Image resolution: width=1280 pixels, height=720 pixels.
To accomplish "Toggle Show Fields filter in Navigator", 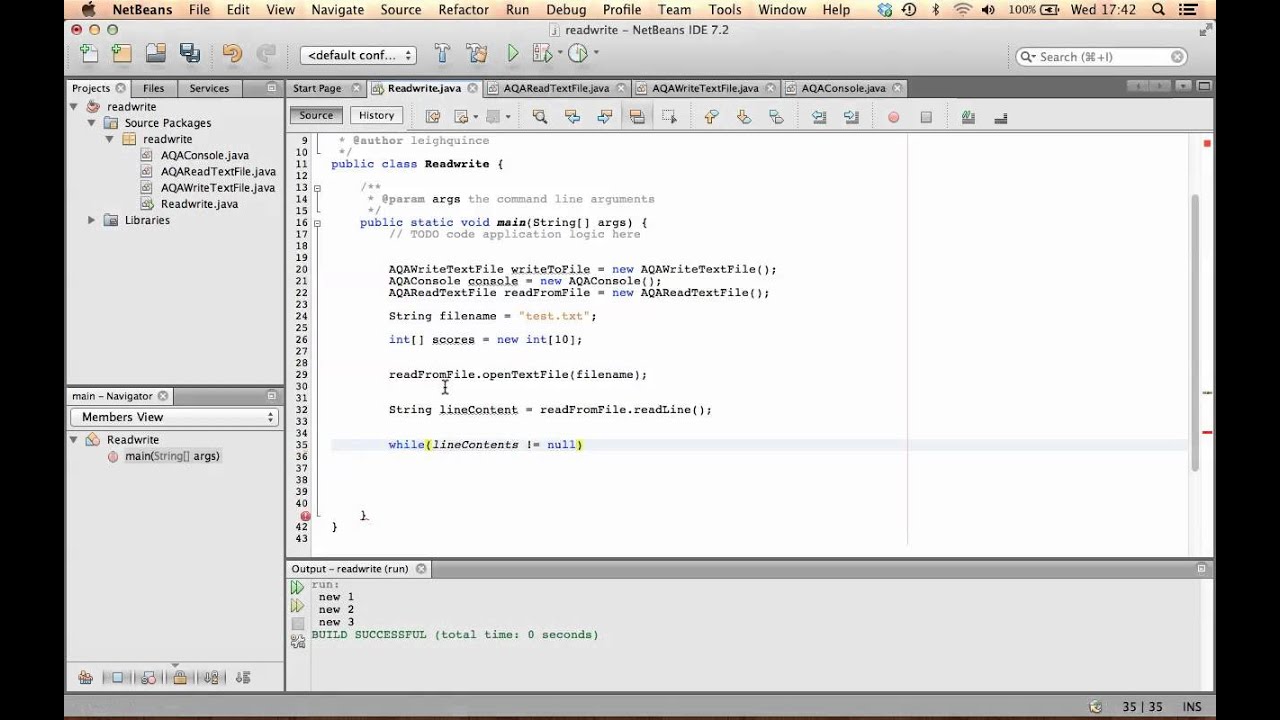I will 117,677.
